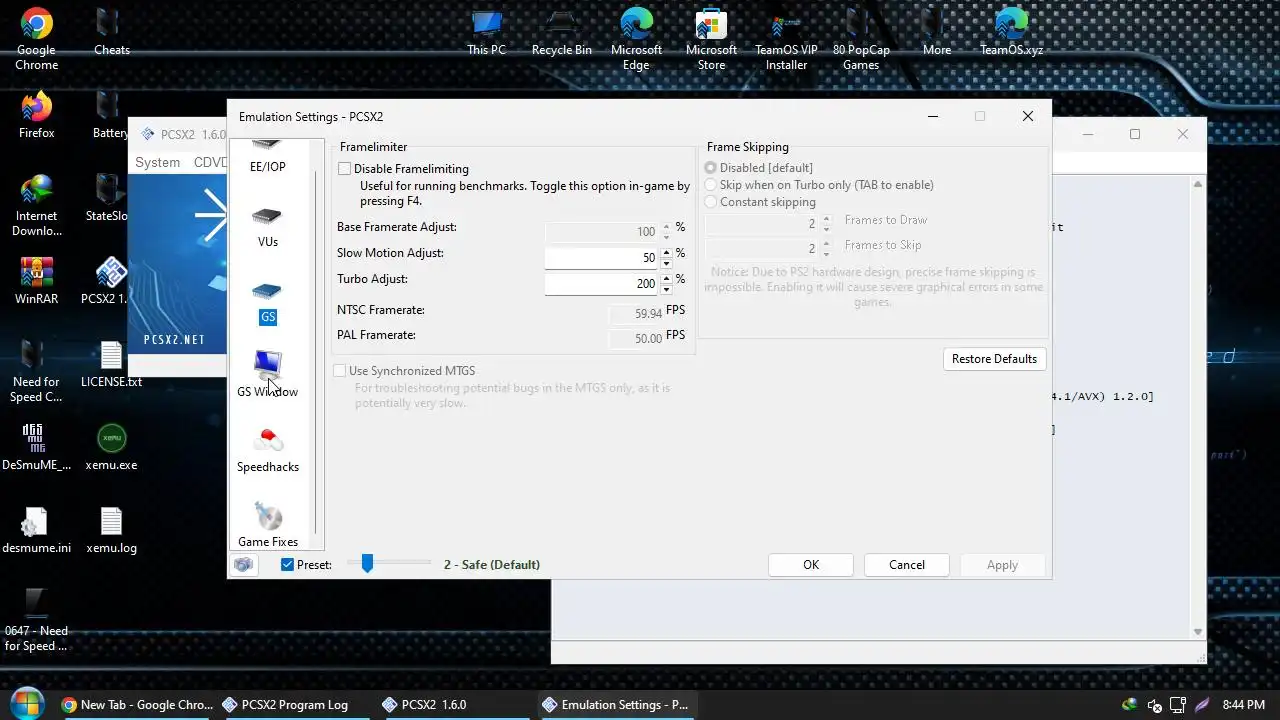The width and height of the screenshot is (1280, 720).
Task: Select the DeSmuME desktop icon
Action: click(36, 447)
